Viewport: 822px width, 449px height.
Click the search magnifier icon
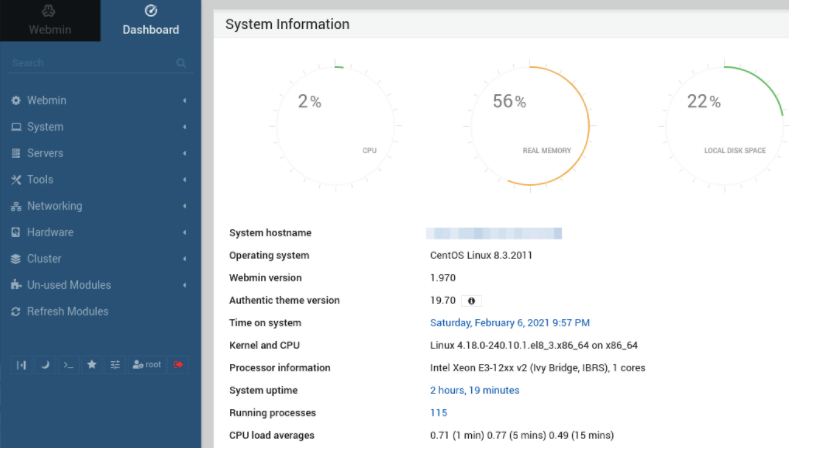pyautogui.click(x=181, y=63)
